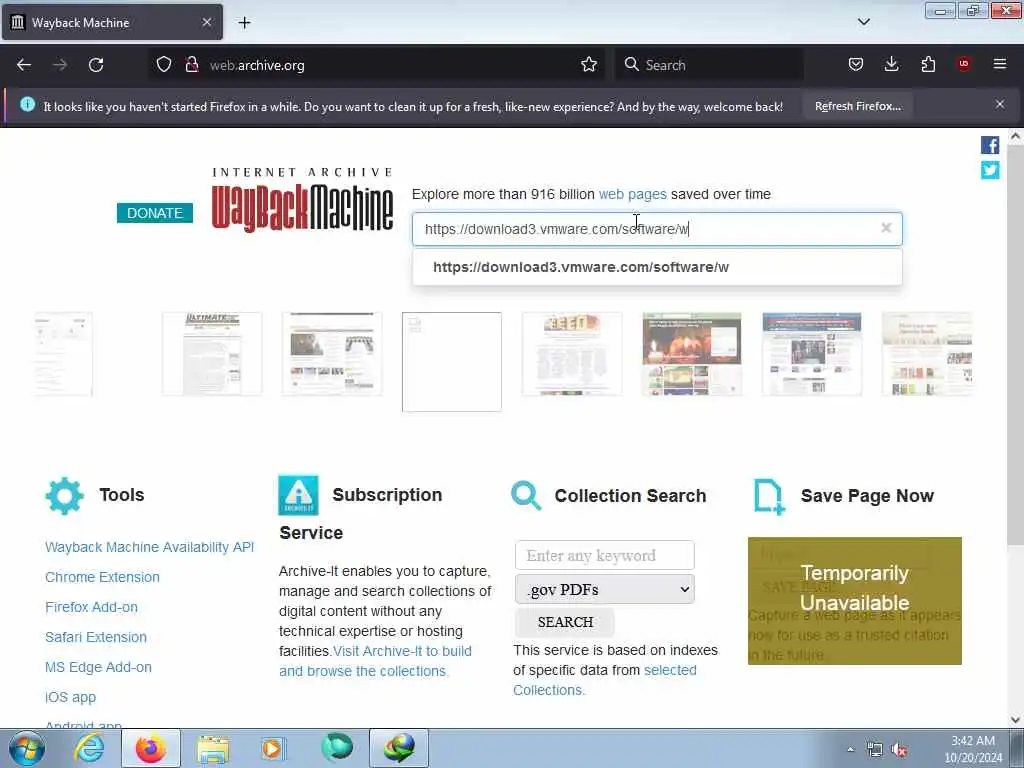Image resolution: width=1024 pixels, height=768 pixels.
Task: Open iOS app link
Action: tap(71, 697)
